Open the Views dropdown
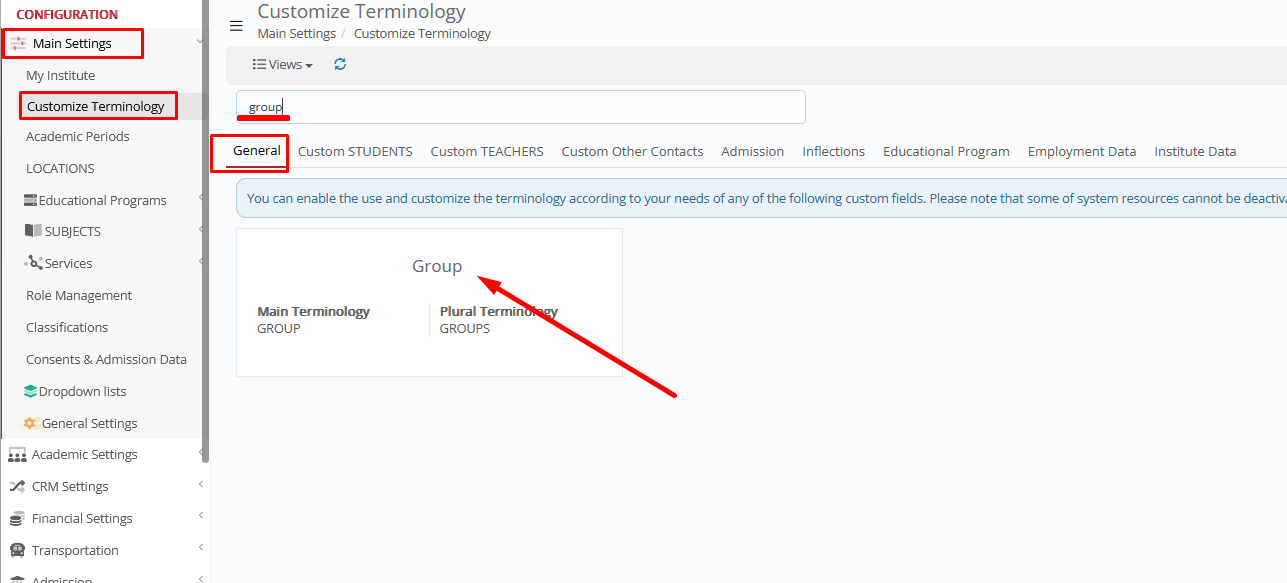The image size is (1287, 583). pyautogui.click(x=283, y=64)
